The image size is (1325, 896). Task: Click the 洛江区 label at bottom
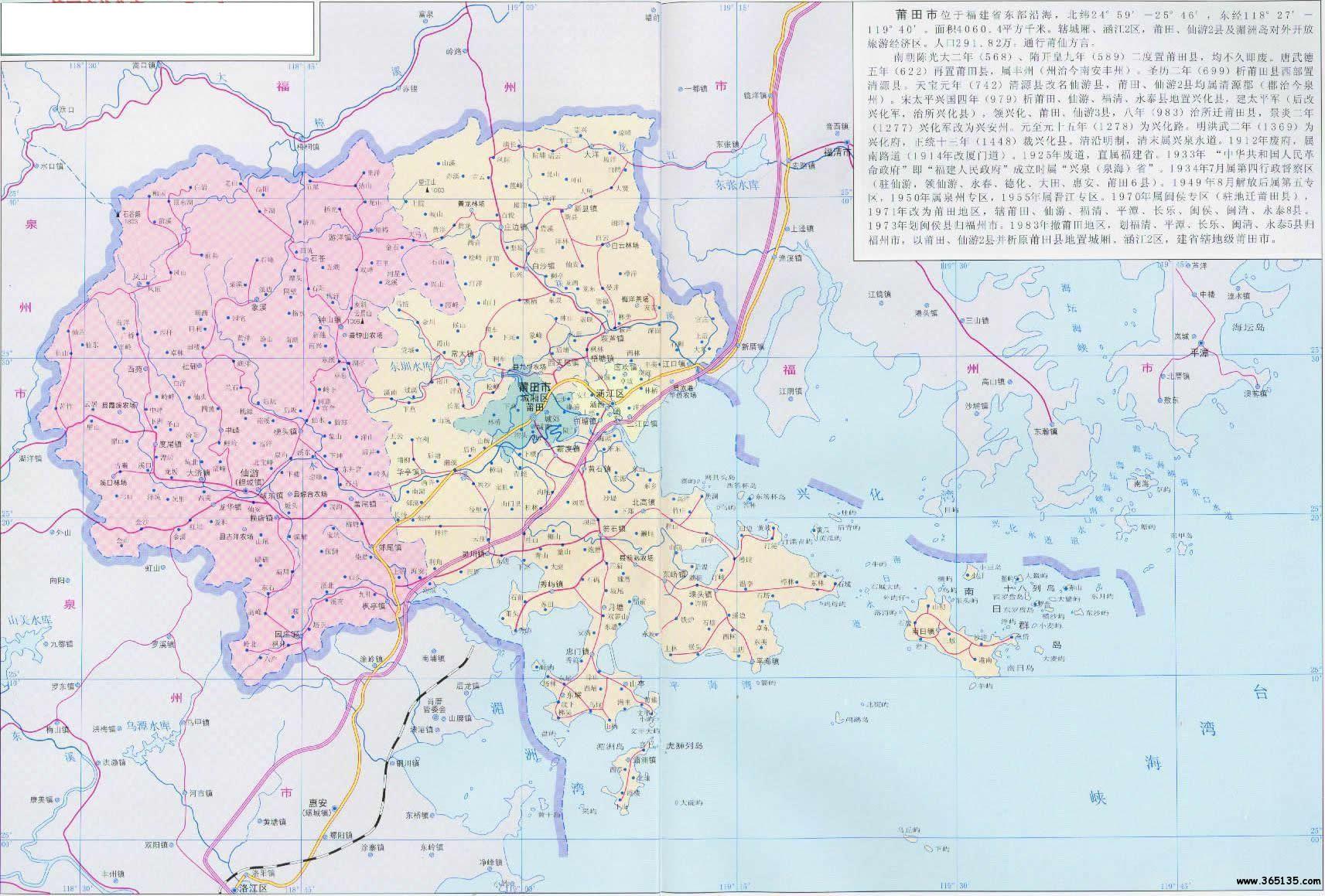point(253,889)
